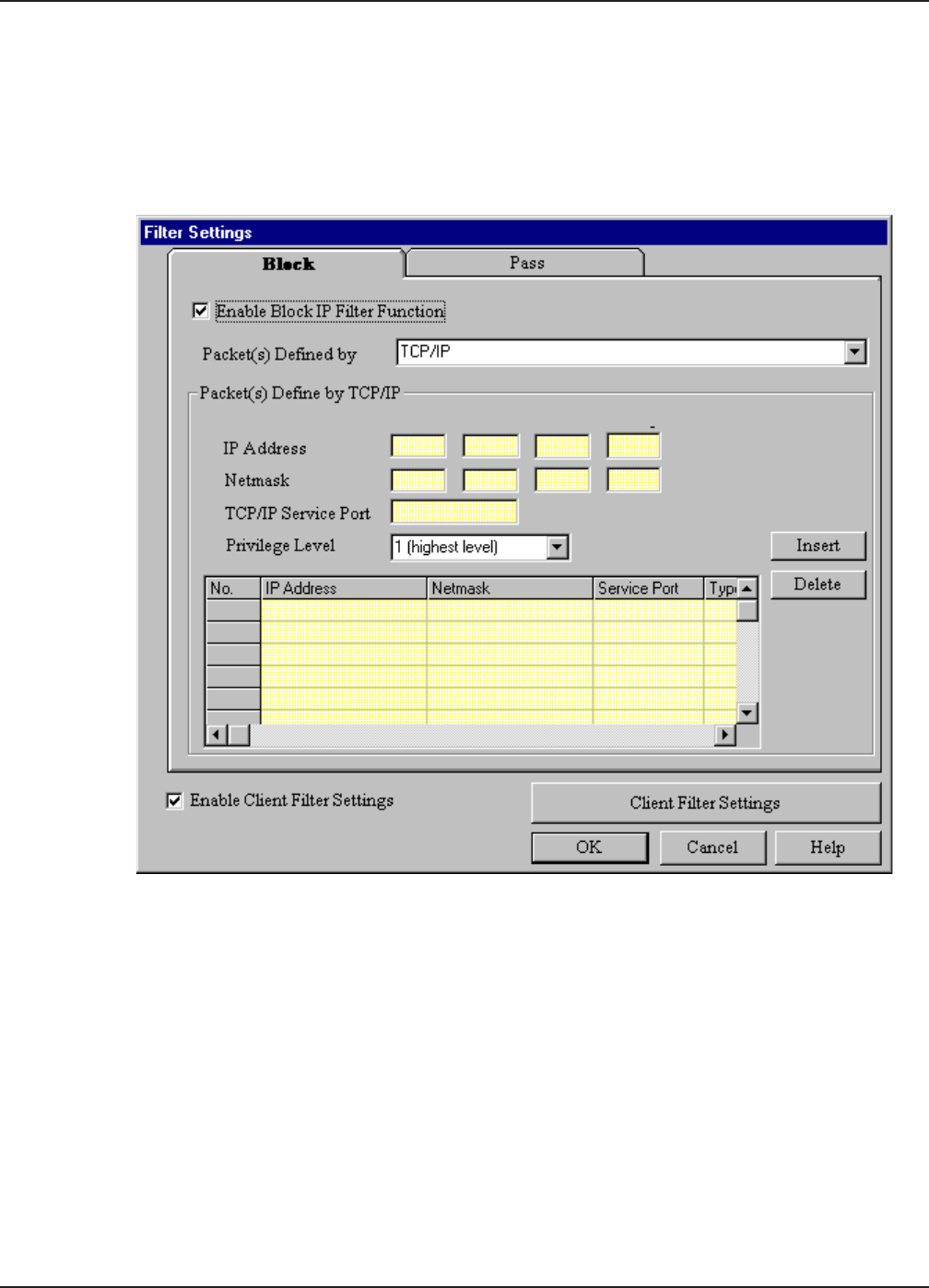Focus the last Netmask octet field
The height and width of the screenshot is (1288, 929).
pyautogui.click(x=633, y=480)
